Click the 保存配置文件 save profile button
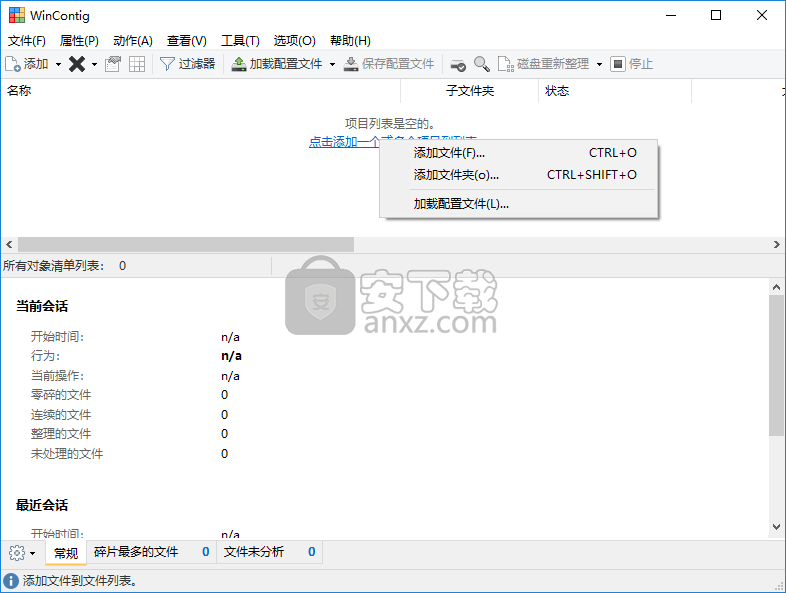Viewport: 786px width, 593px height. click(x=389, y=64)
